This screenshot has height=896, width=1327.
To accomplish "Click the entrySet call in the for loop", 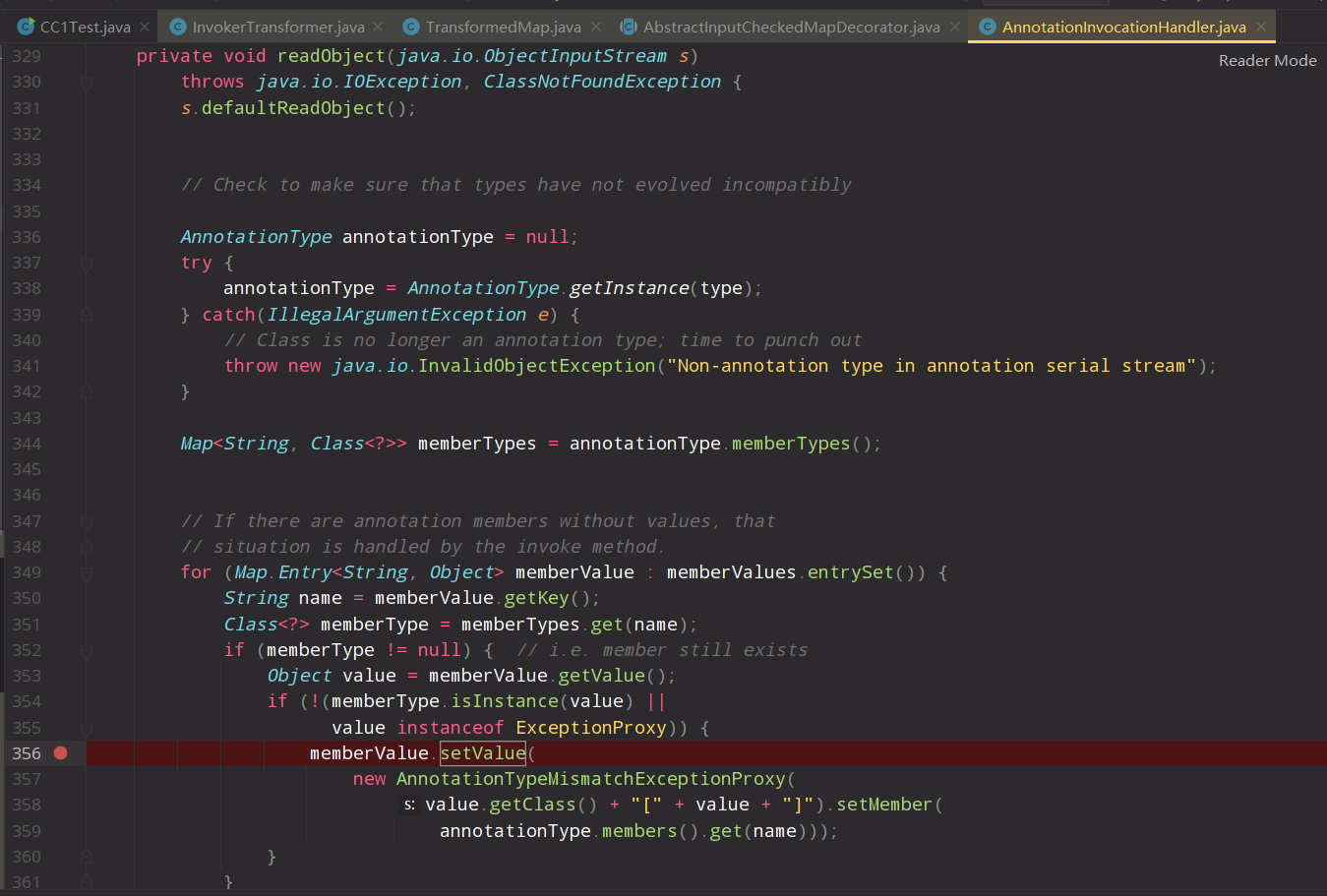I will click(x=851, y=572).
